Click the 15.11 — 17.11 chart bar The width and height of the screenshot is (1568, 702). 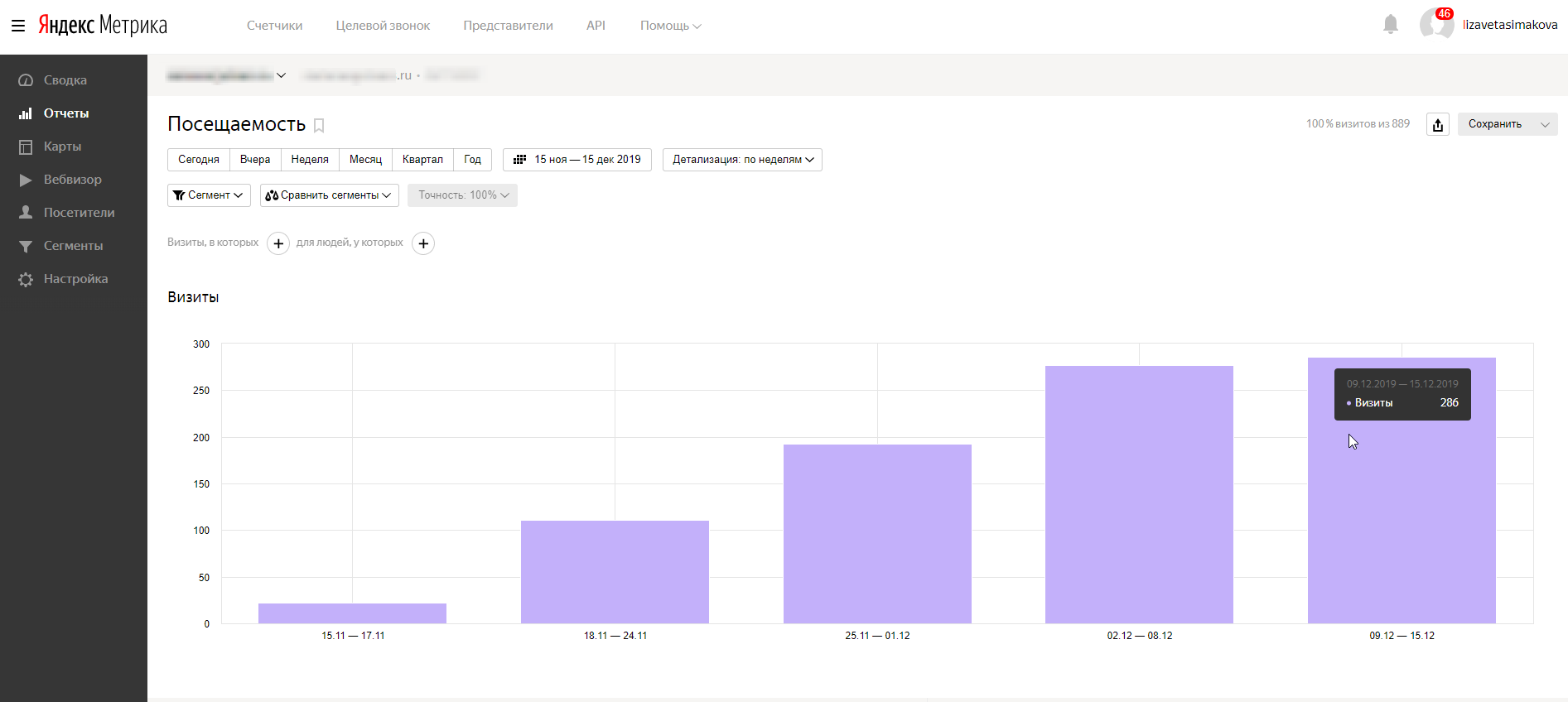click(x=352, y=613)
